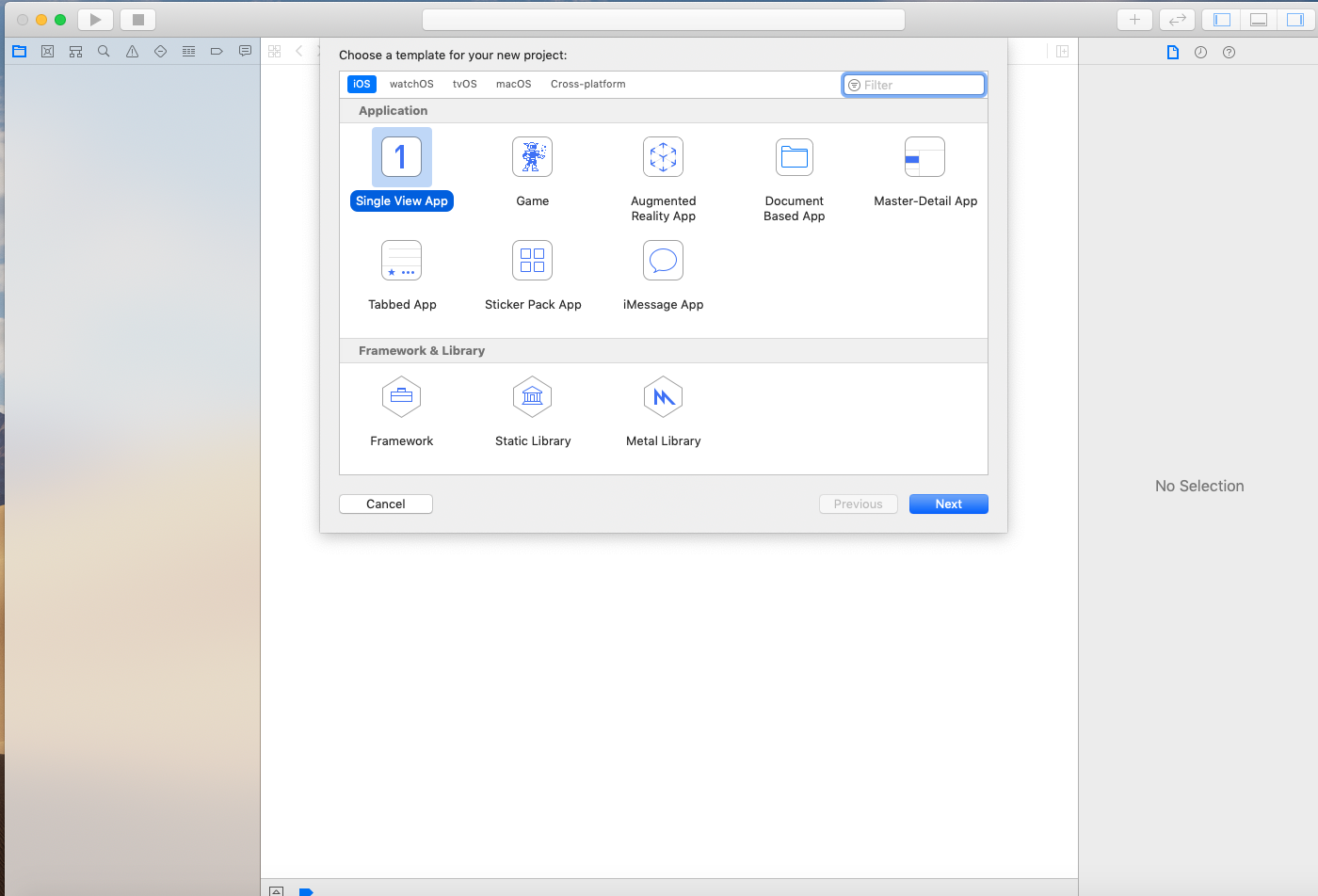
Task: Select the Tabbed App template
Action: [x=402, y=274]
